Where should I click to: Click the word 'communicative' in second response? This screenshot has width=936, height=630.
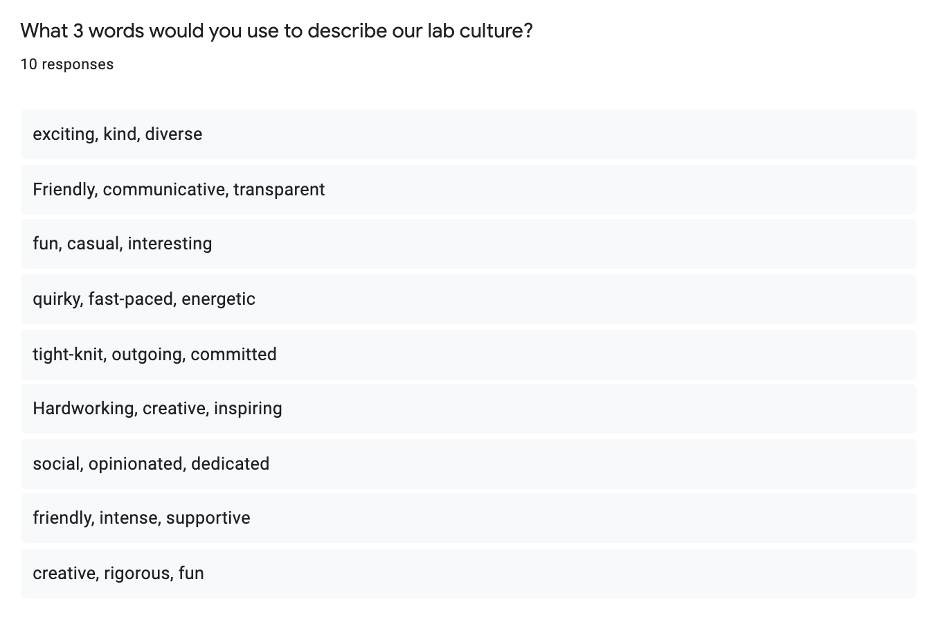pyautogui.click(x=164, y=189)
